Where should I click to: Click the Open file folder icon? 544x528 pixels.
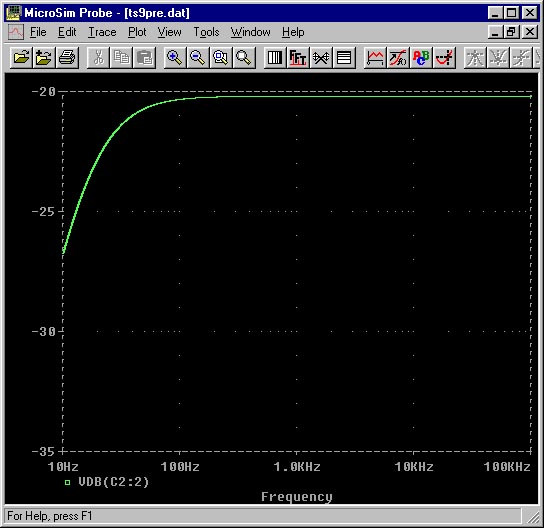coord(21,58)
